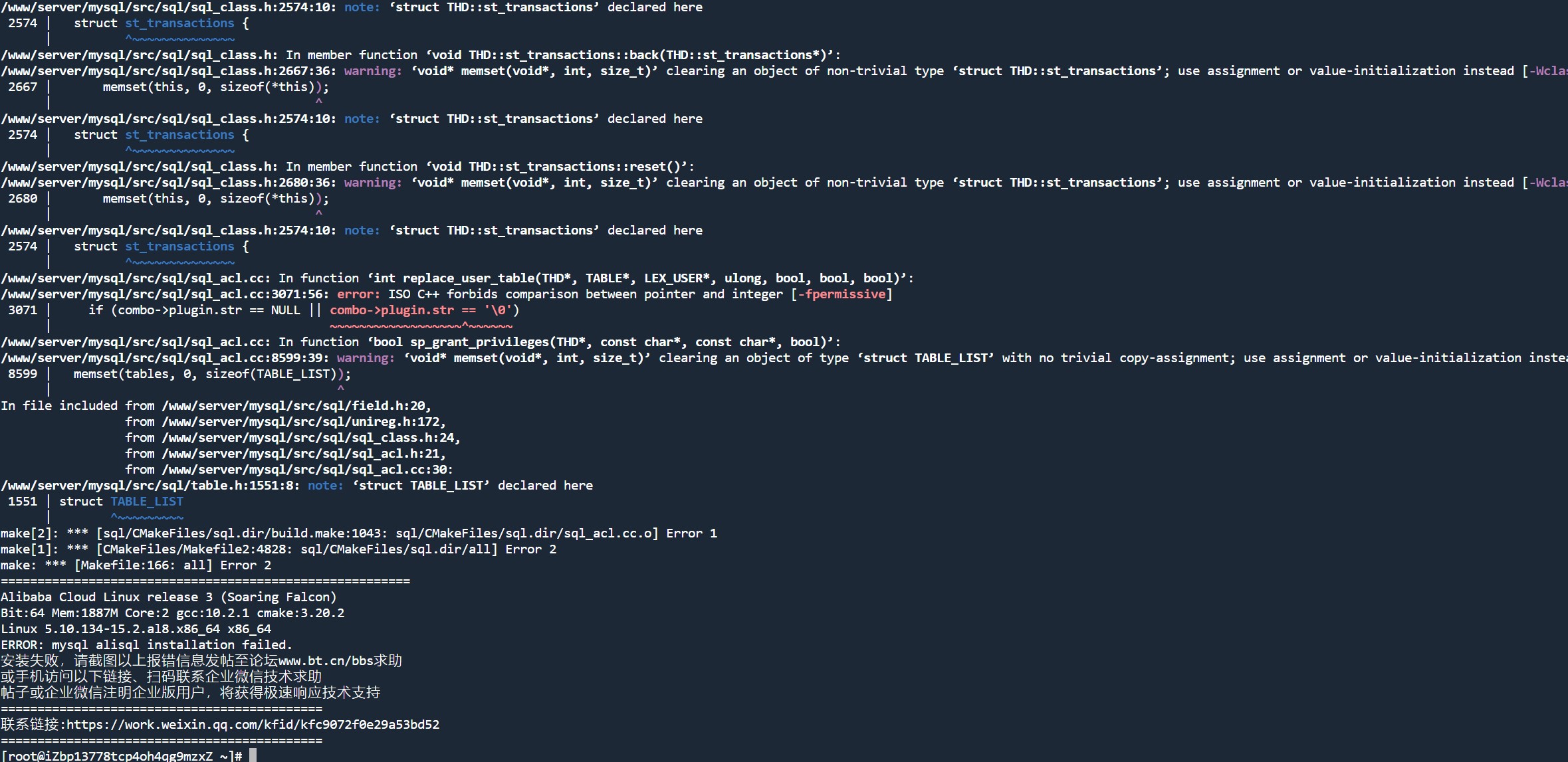Click 'ERROR: mysql alisql installation failed.' line
Viewport: 1568px width, 762px height.
click(146, 645)
